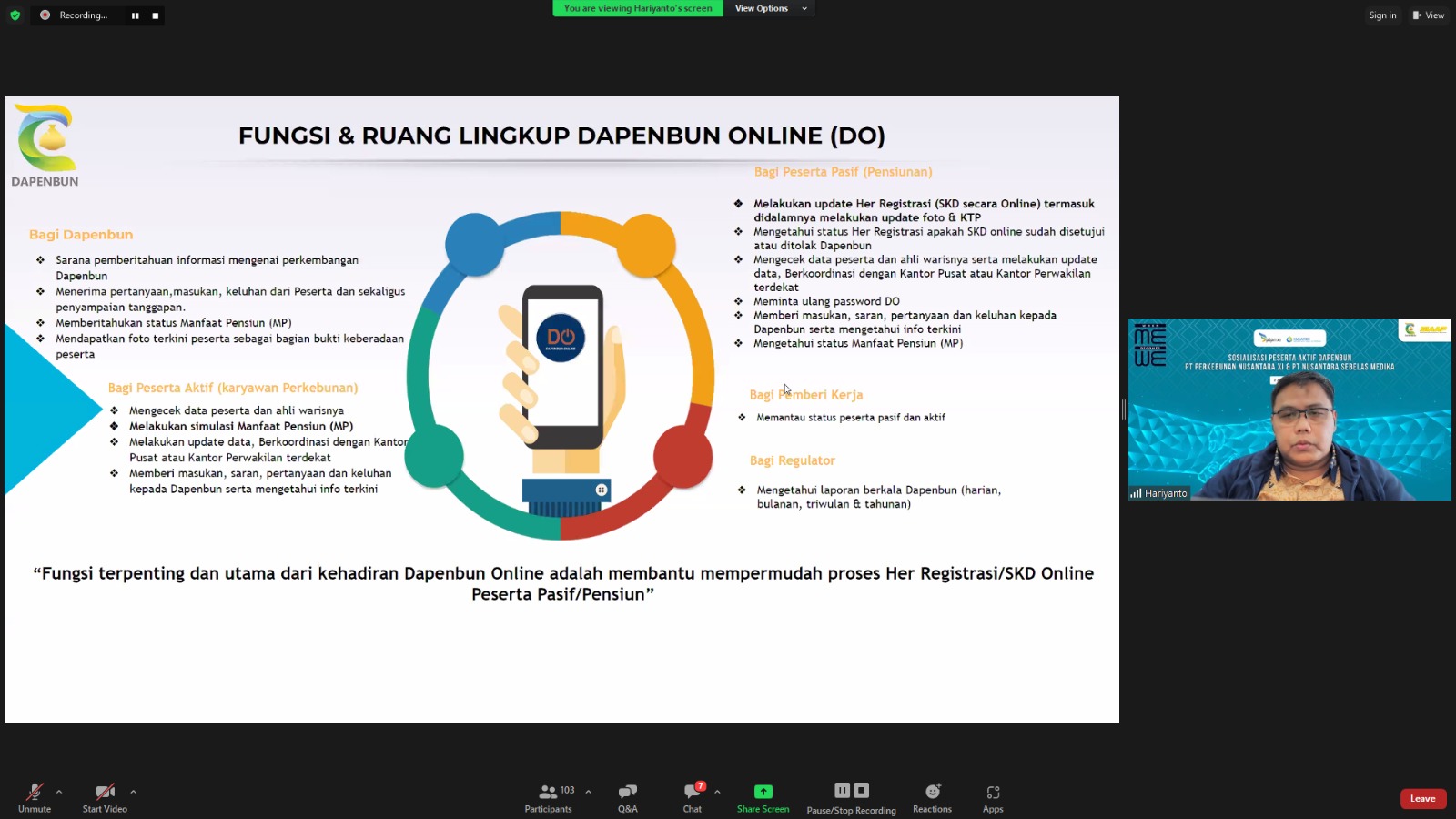Open the Participants panel
Screen dimensions: 1456x819
549,797
